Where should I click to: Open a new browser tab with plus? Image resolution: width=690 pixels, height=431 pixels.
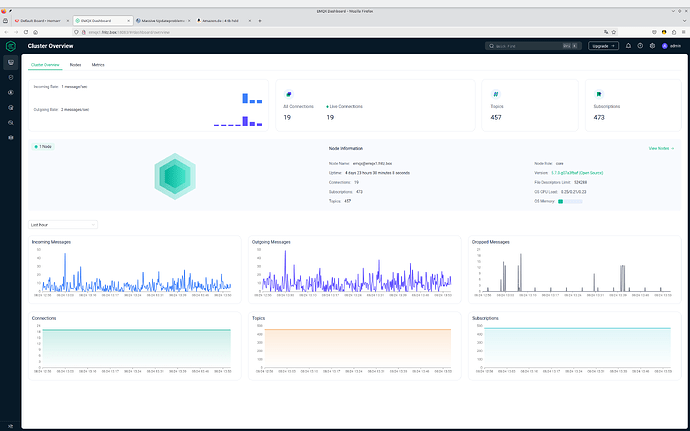[x=260, y=21]
